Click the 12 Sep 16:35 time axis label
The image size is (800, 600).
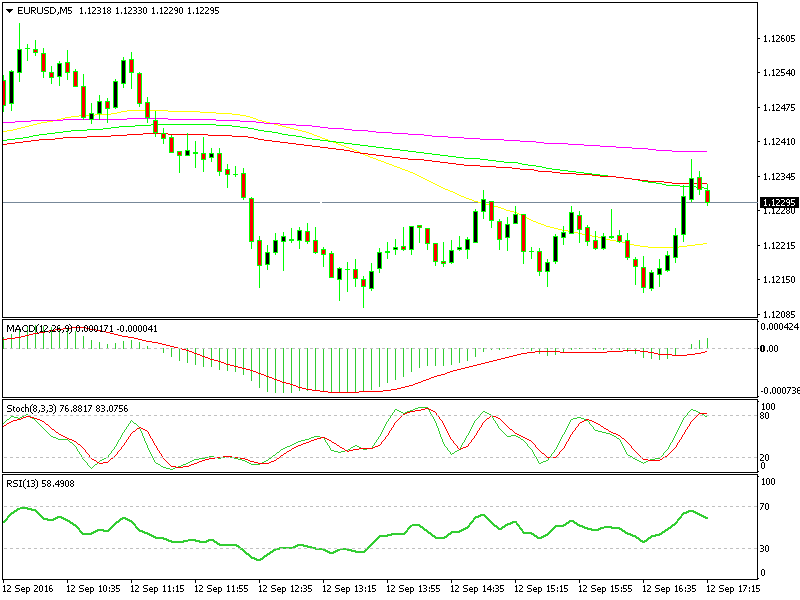click(669, 589)
